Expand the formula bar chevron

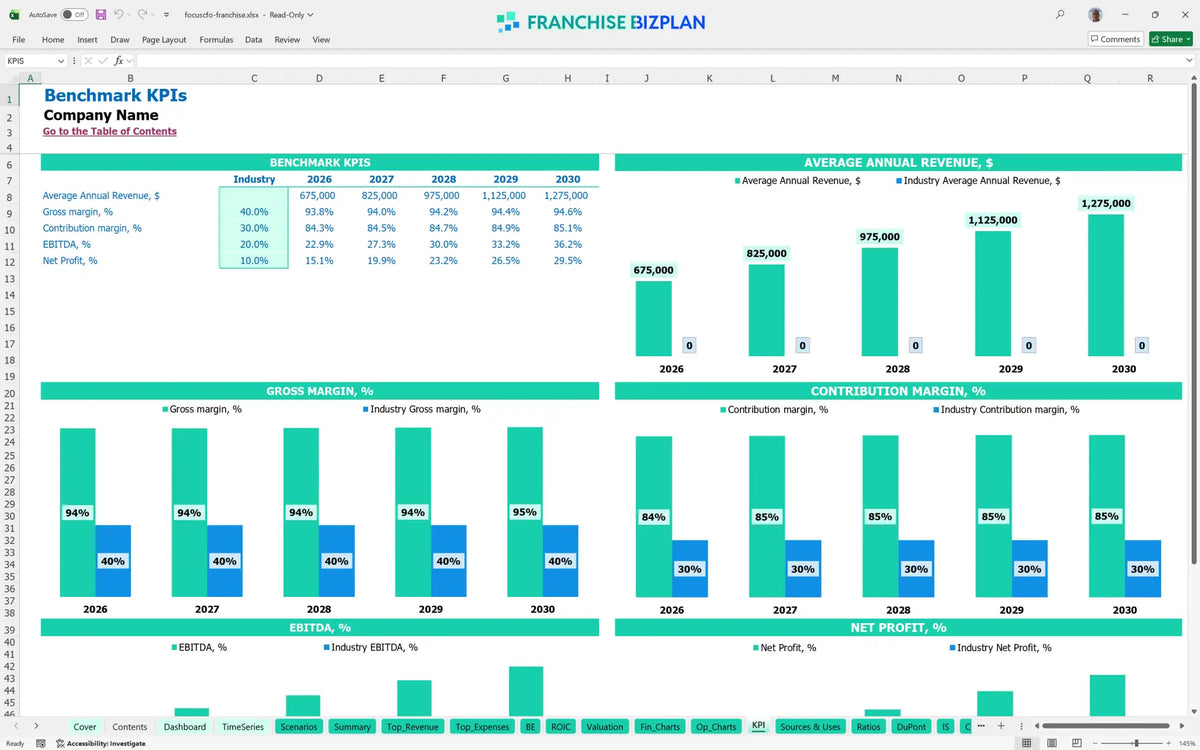1189,61
